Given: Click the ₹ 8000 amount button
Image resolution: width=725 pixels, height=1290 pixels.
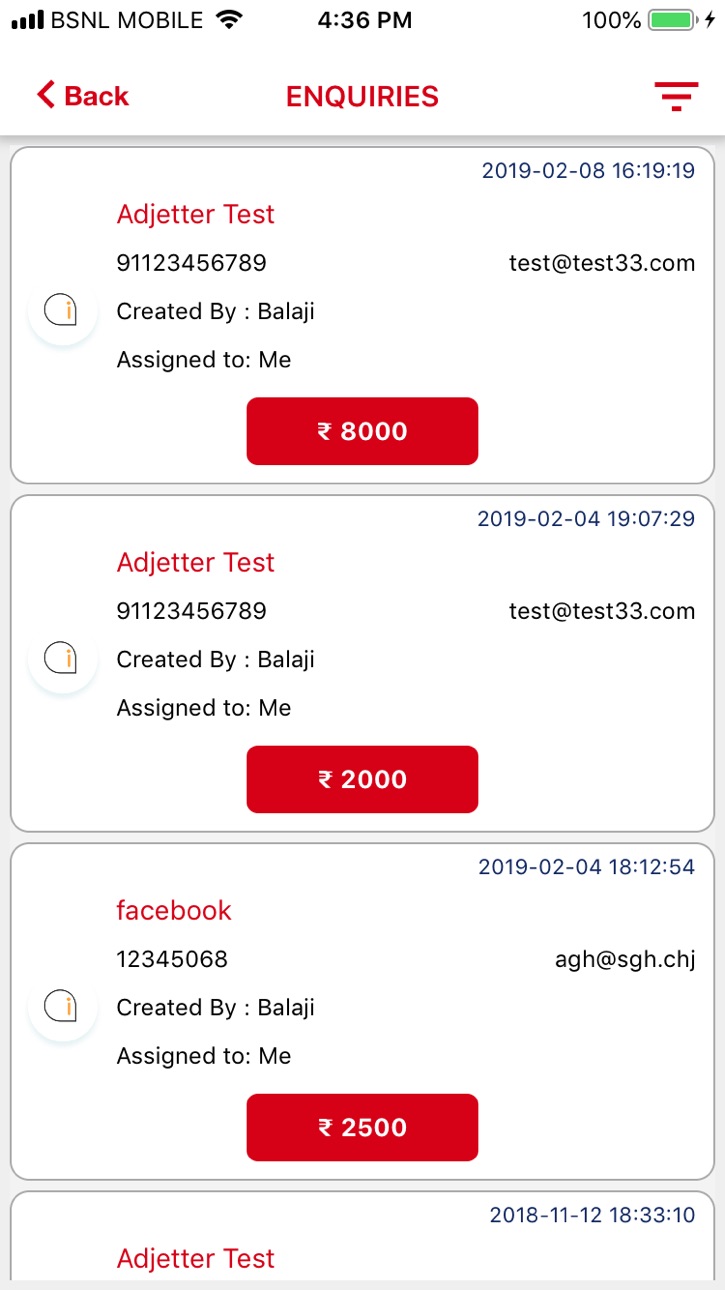Looking at the screenshot, I should 362,431.
